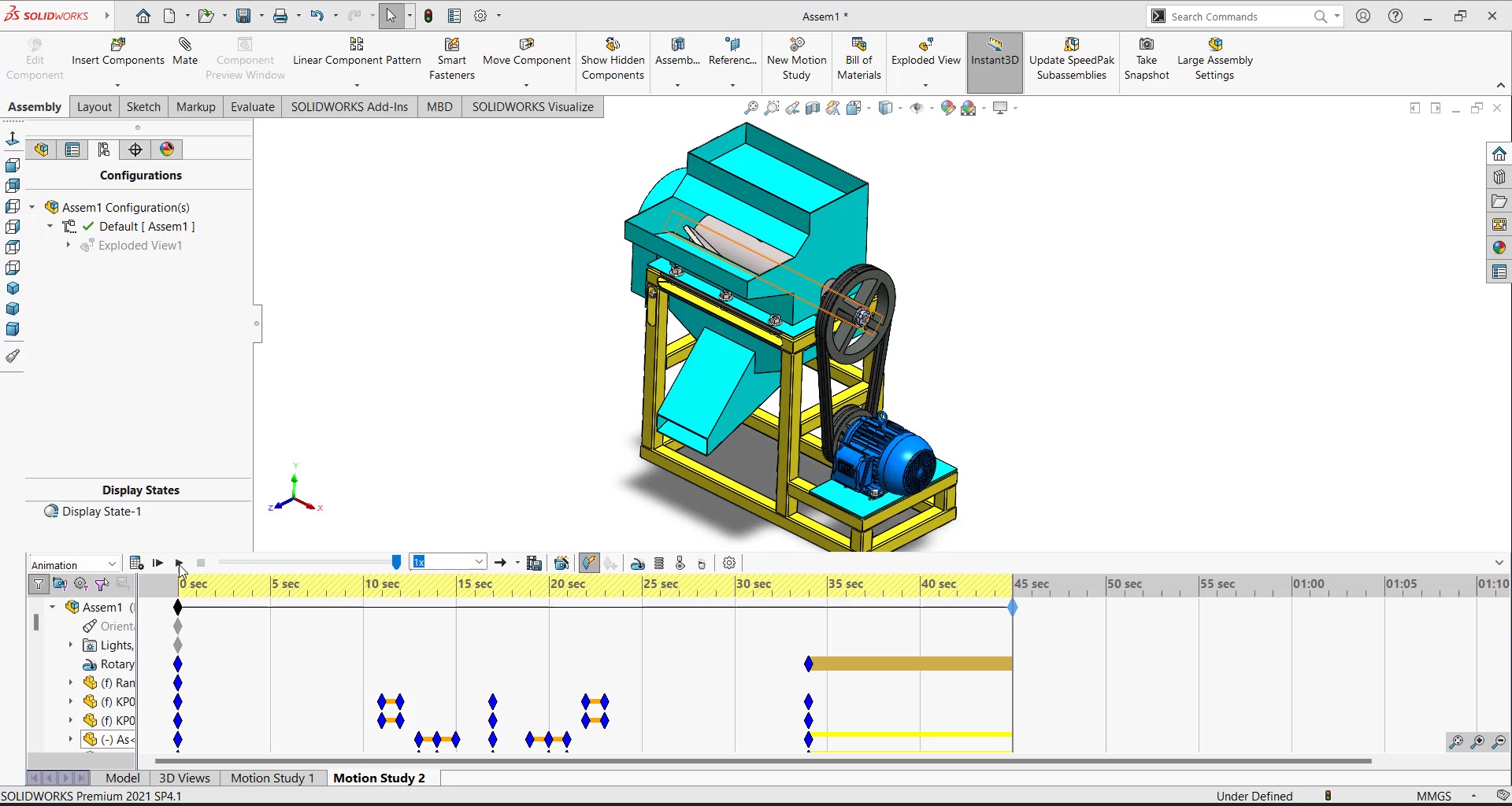Toggle the Rebuild traffic light icon
The height and width of the screenshot is (806, 1512).
click(428, 16)
